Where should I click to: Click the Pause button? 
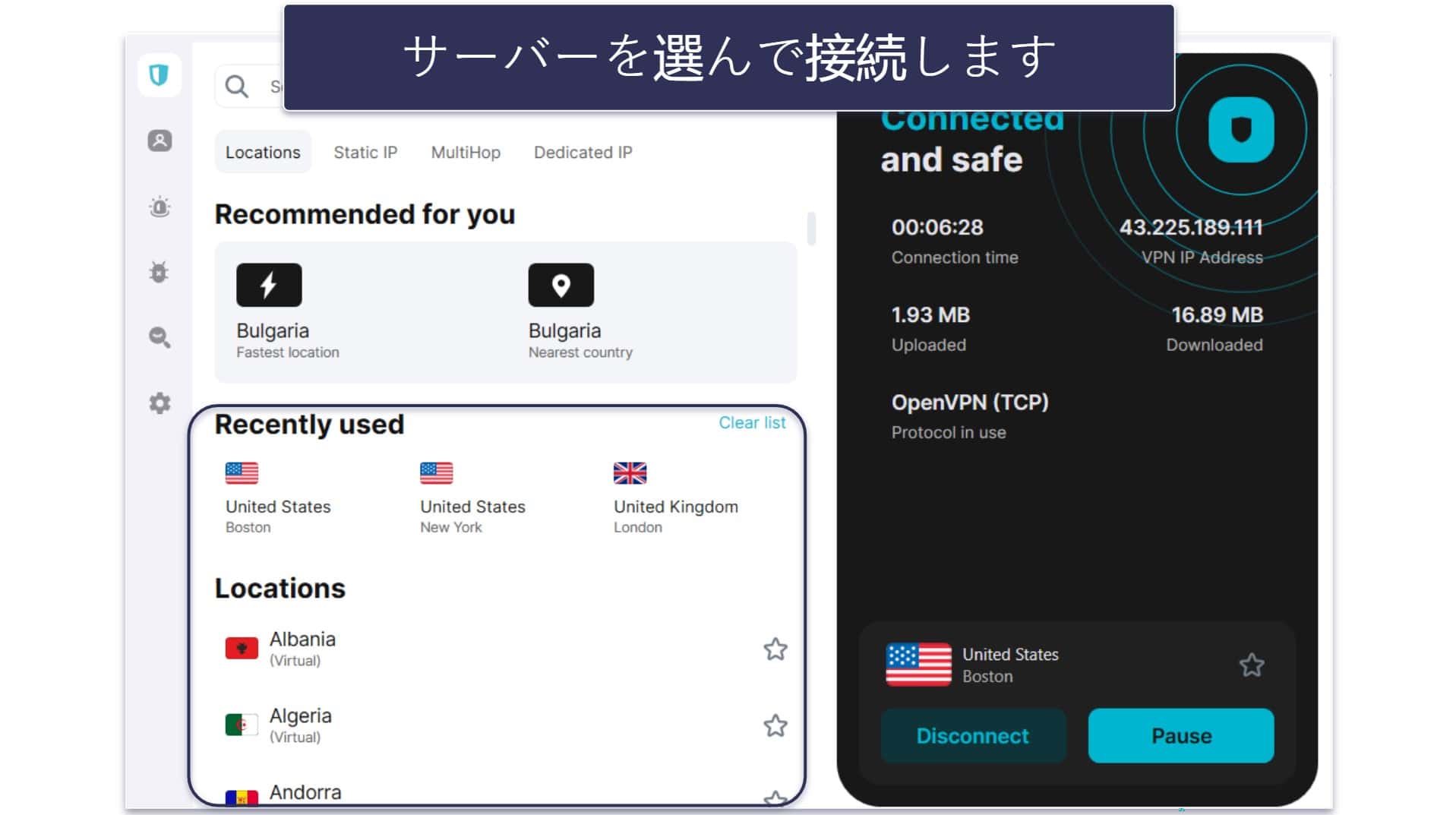tap(1181, 736)
